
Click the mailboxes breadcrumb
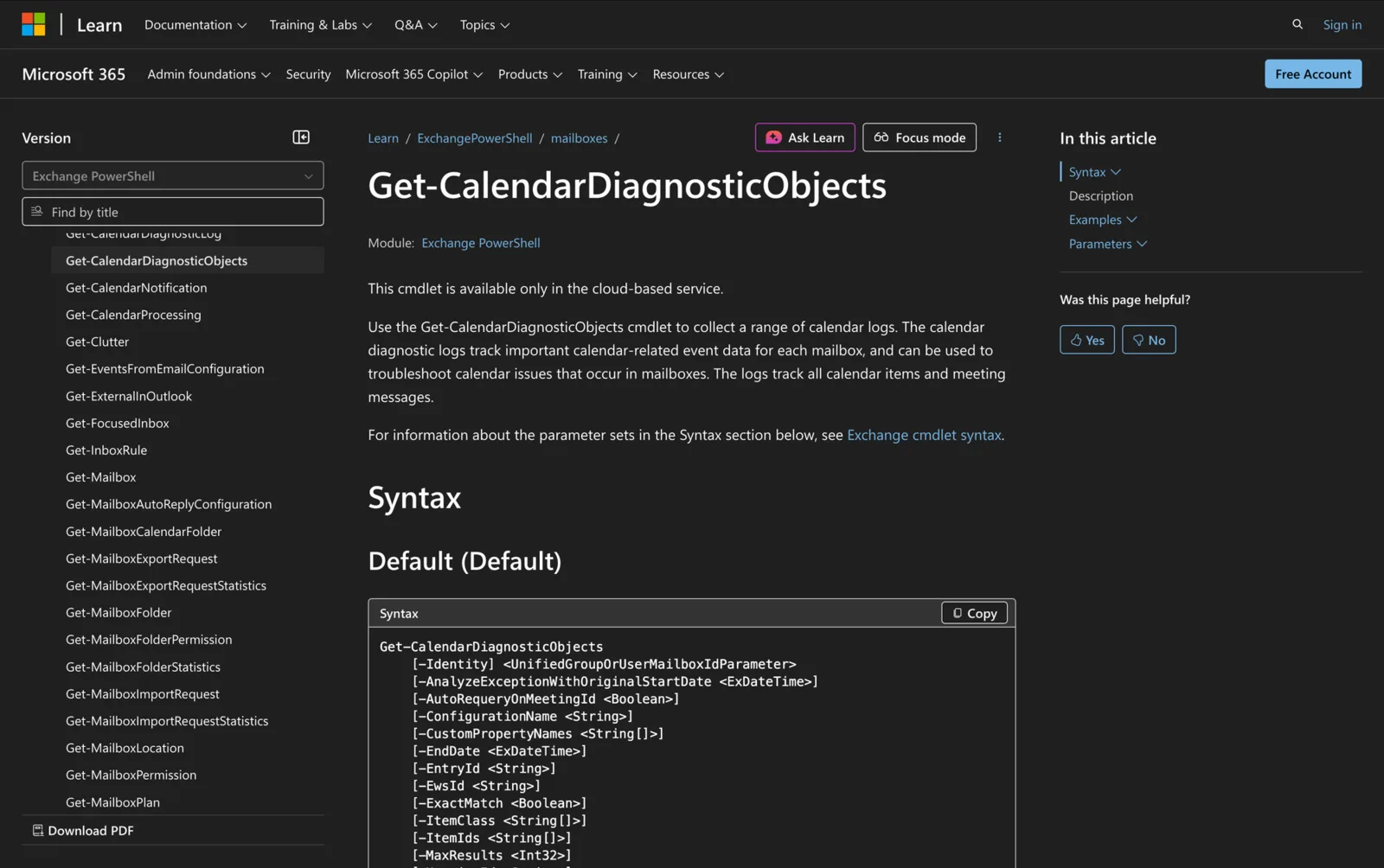pos(579,138)
